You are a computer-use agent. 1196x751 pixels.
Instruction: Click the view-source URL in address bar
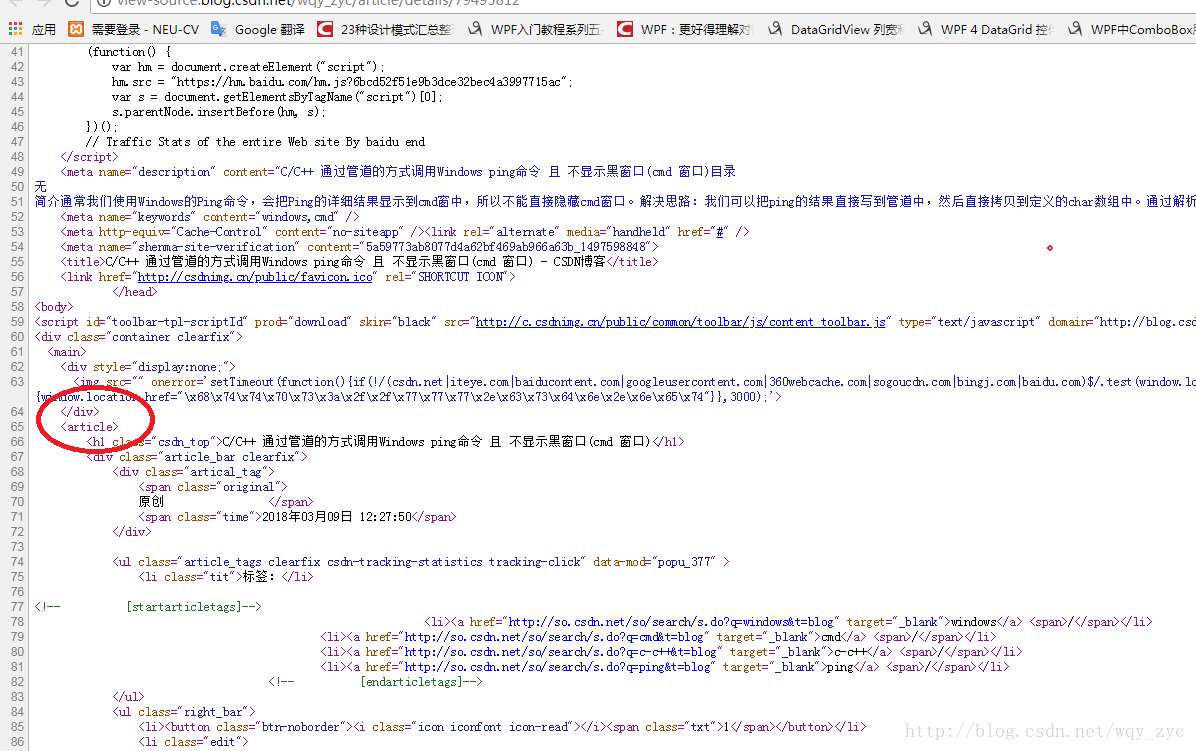pyautogui.click(x=318, y=3)
